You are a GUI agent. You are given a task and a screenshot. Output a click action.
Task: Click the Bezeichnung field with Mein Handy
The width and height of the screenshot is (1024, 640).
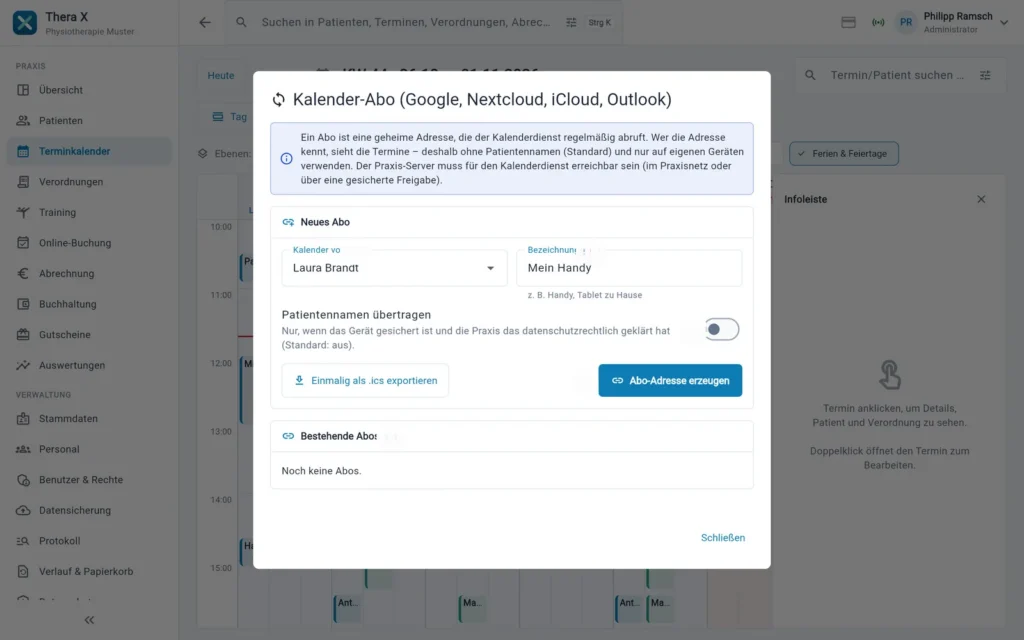(630, 268)
